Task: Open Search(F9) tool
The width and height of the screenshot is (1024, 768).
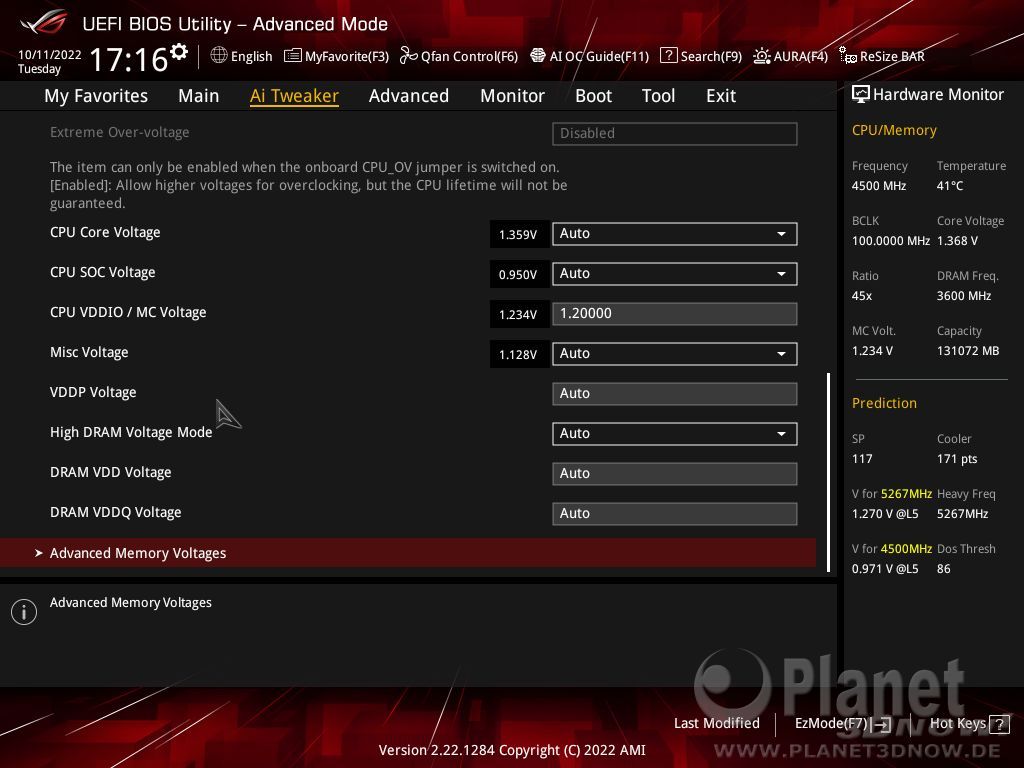Action: (701, 56)
